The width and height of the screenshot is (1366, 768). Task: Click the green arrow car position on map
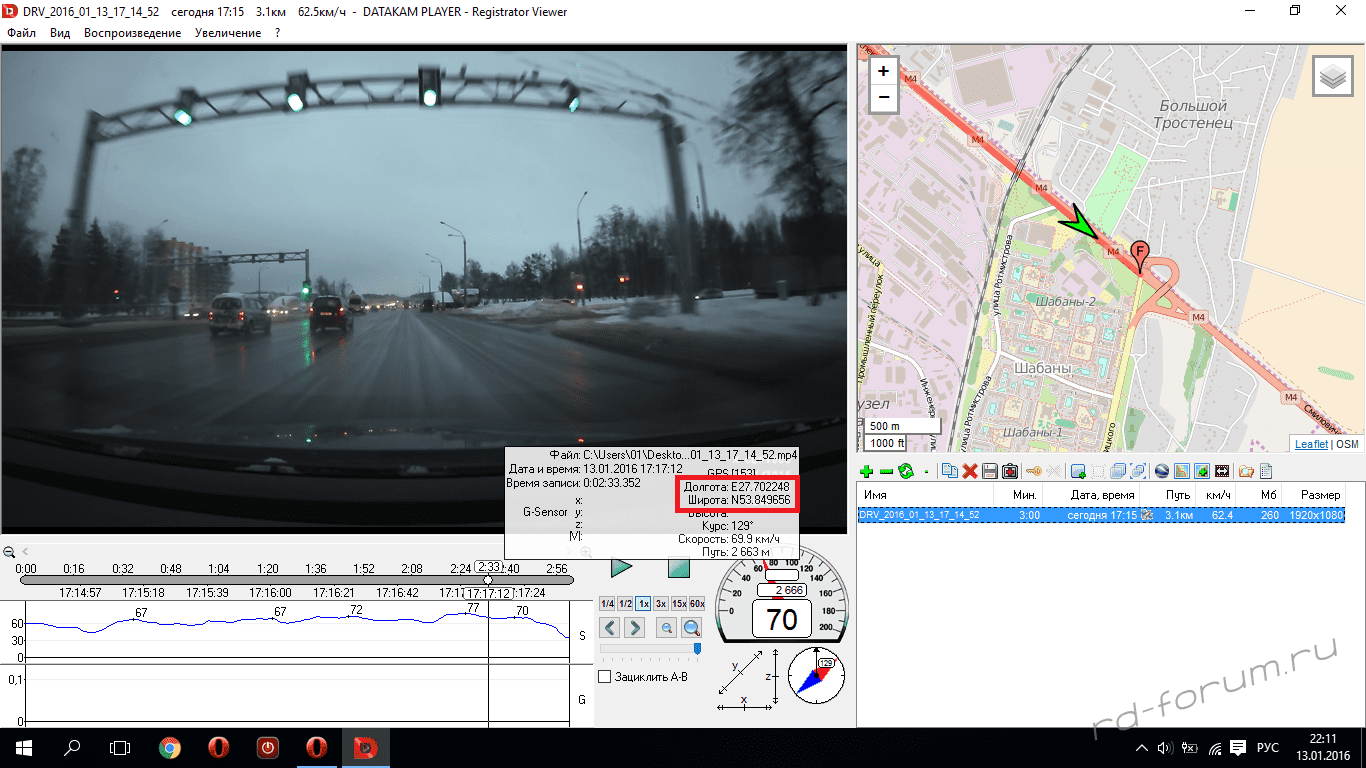pos(1080,224)
